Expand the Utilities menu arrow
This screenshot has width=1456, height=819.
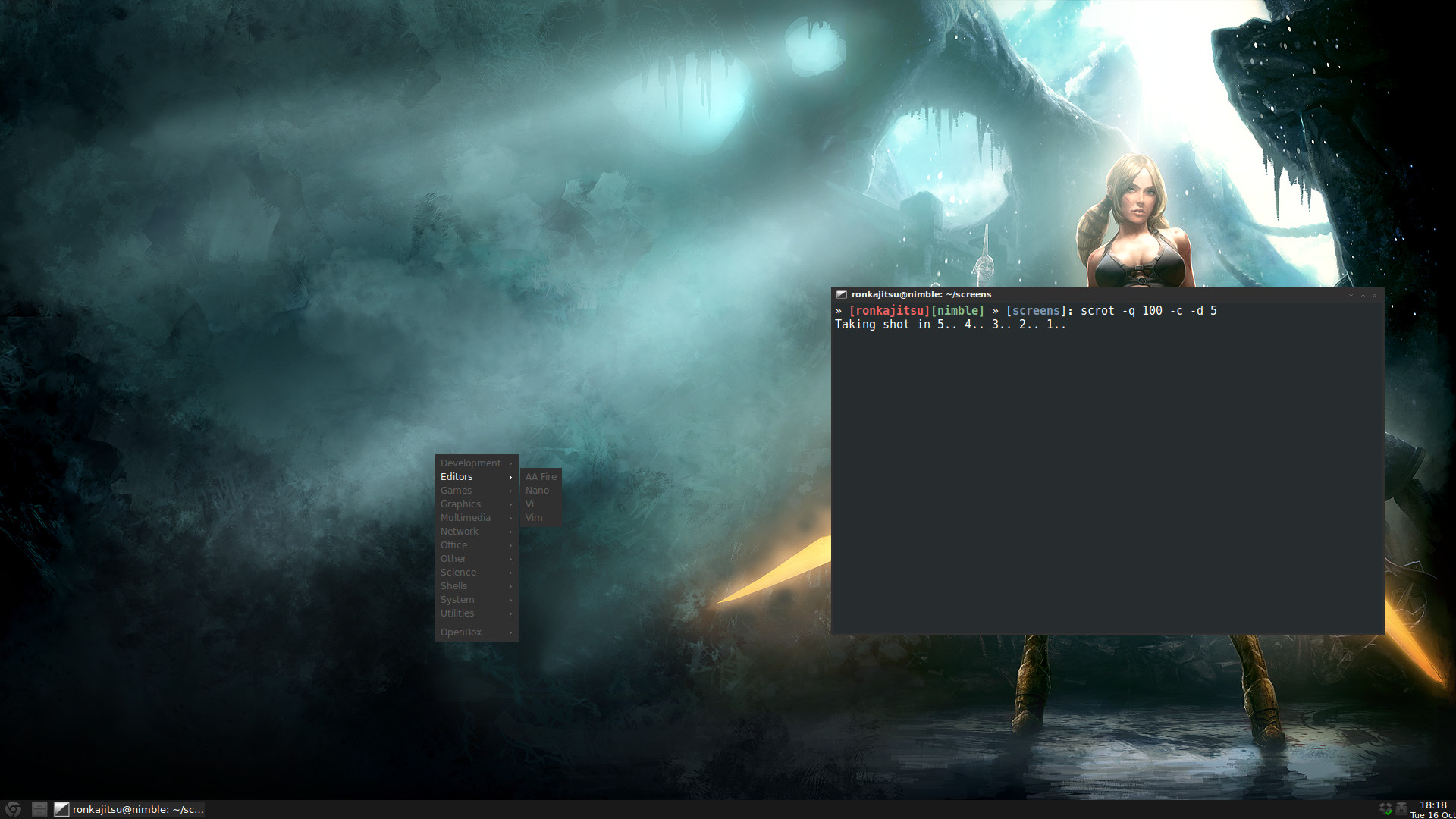click(x=510, y=613)
